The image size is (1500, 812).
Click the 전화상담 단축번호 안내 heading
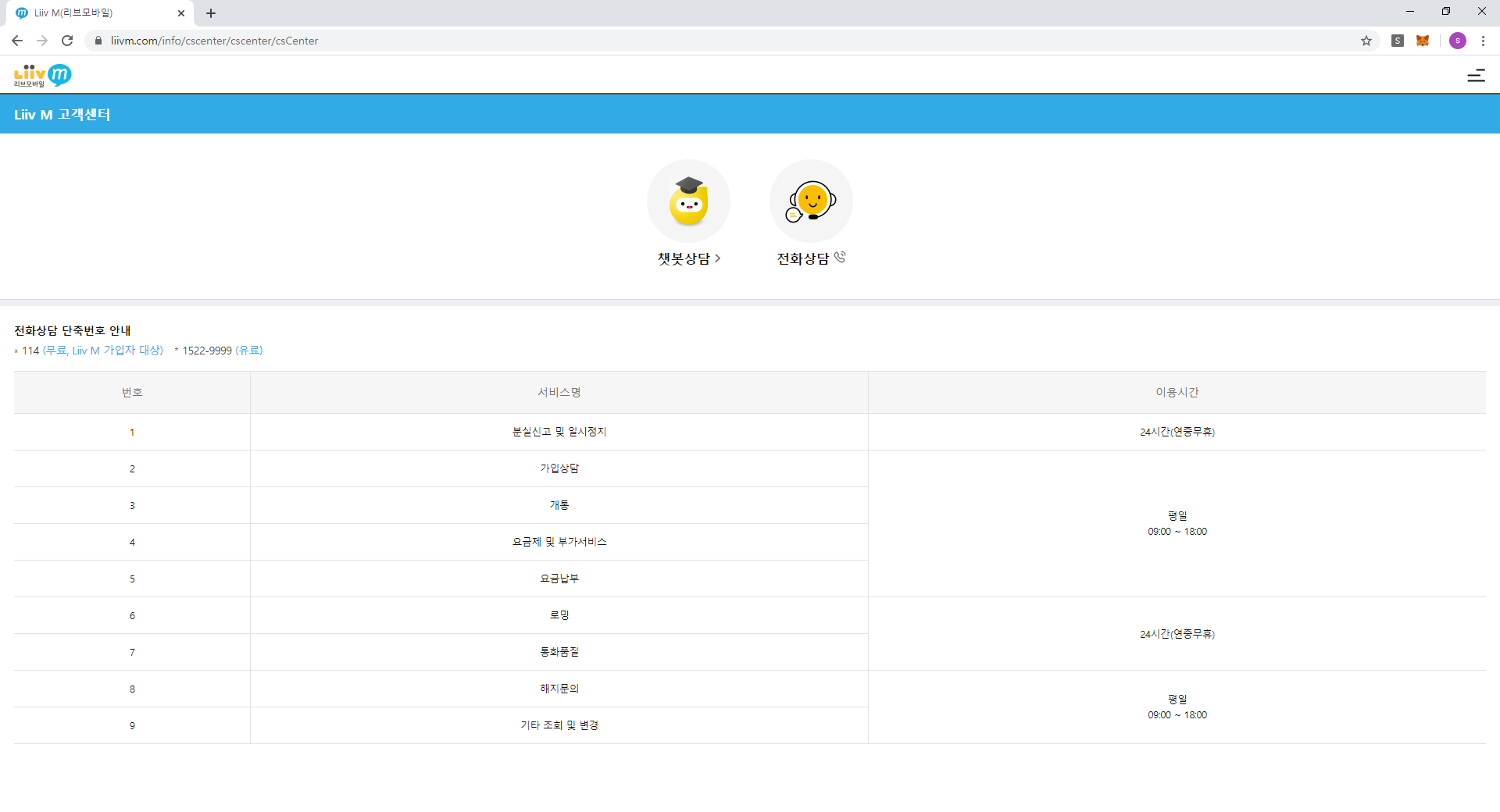pyautogui.click(x=73, y=331)
